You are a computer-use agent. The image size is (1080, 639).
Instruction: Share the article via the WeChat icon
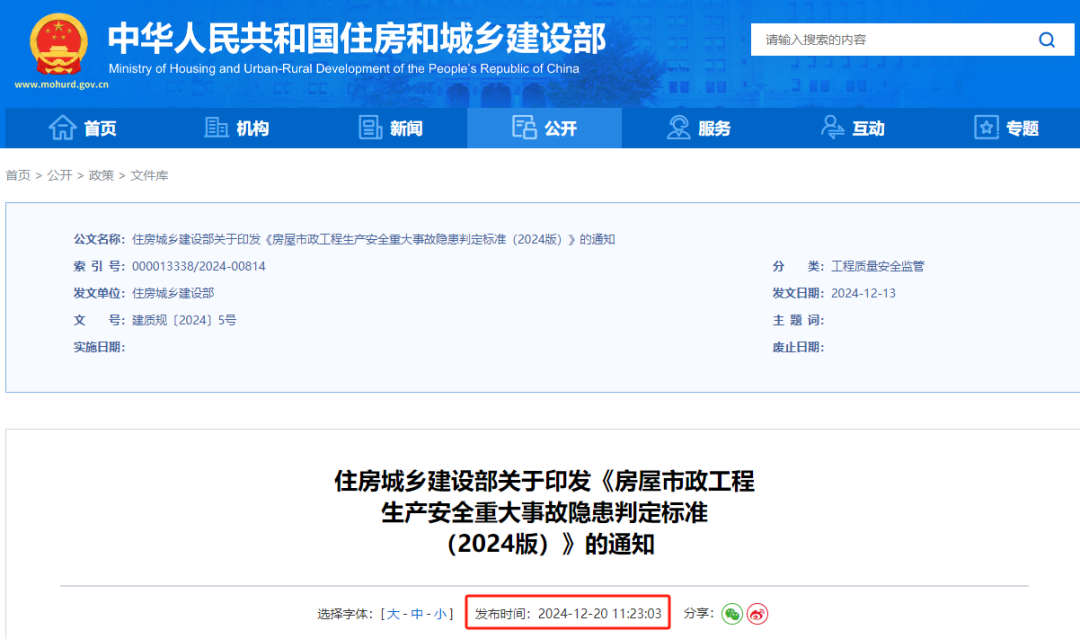click(x=734, y=614)
